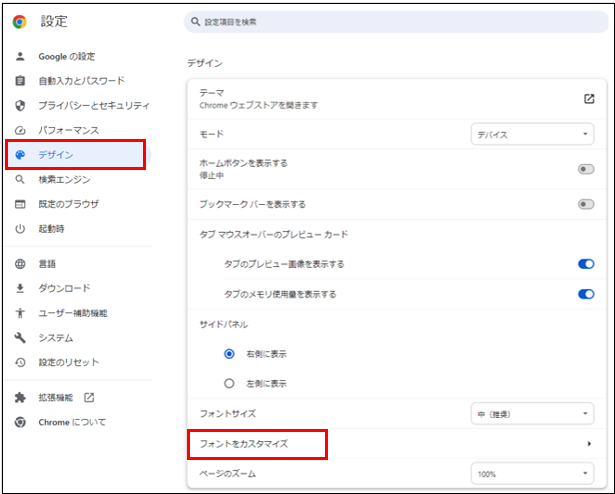This screenshot has width=615, height=494.
Task: Toggle ホームボタンを表示する switch
Action: (x=586, y=169)
